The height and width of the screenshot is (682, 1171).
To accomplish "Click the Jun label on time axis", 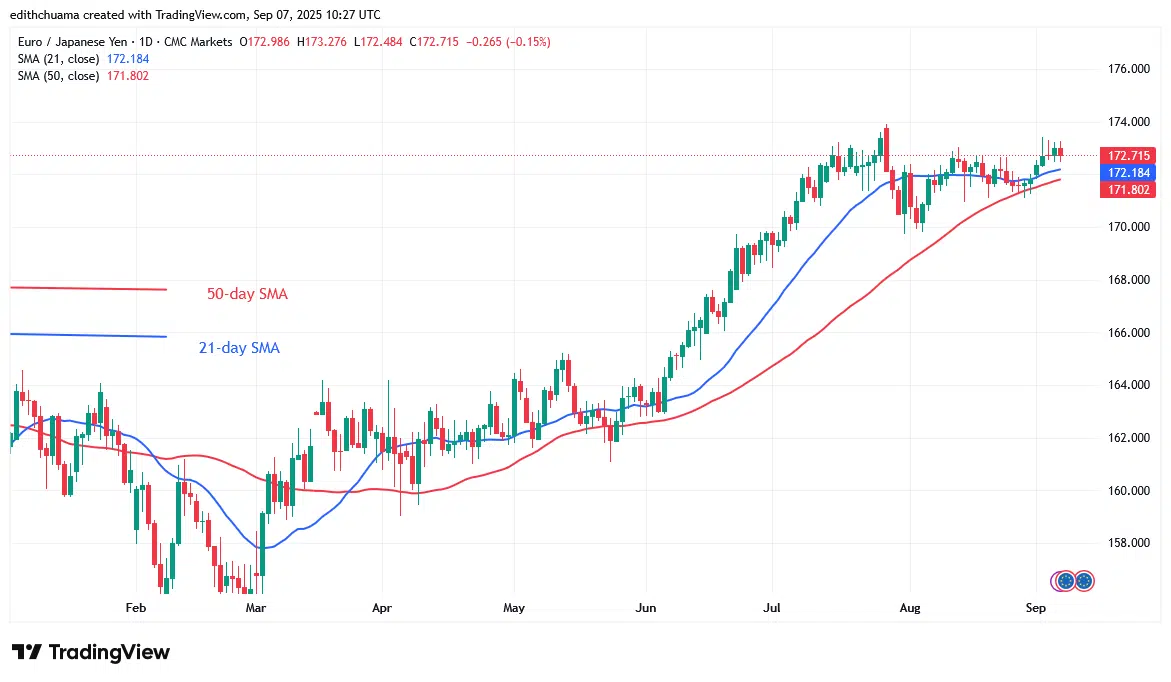I will [x=645, y=608].
